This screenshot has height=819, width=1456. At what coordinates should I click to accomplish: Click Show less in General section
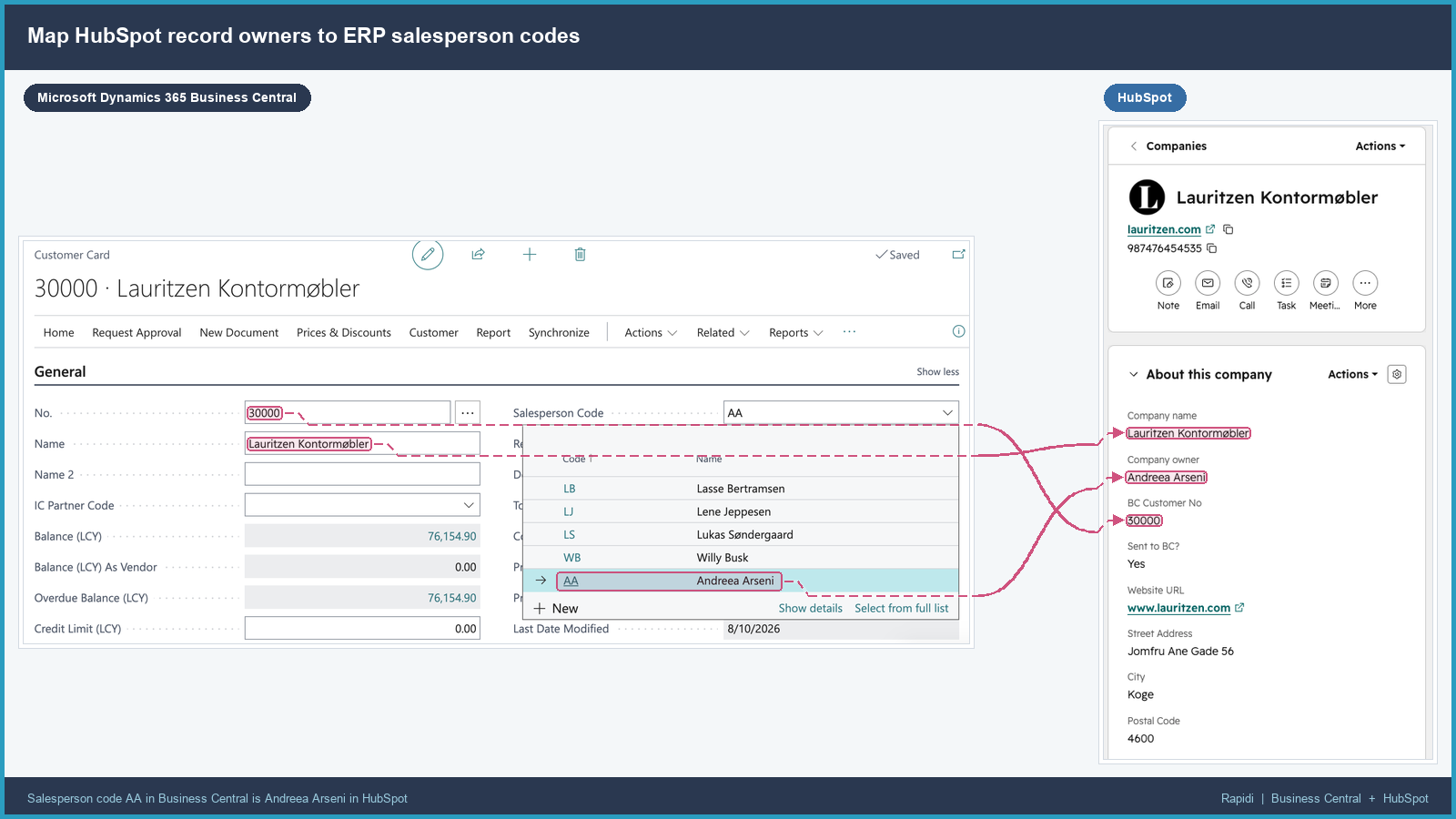[937, 371]
